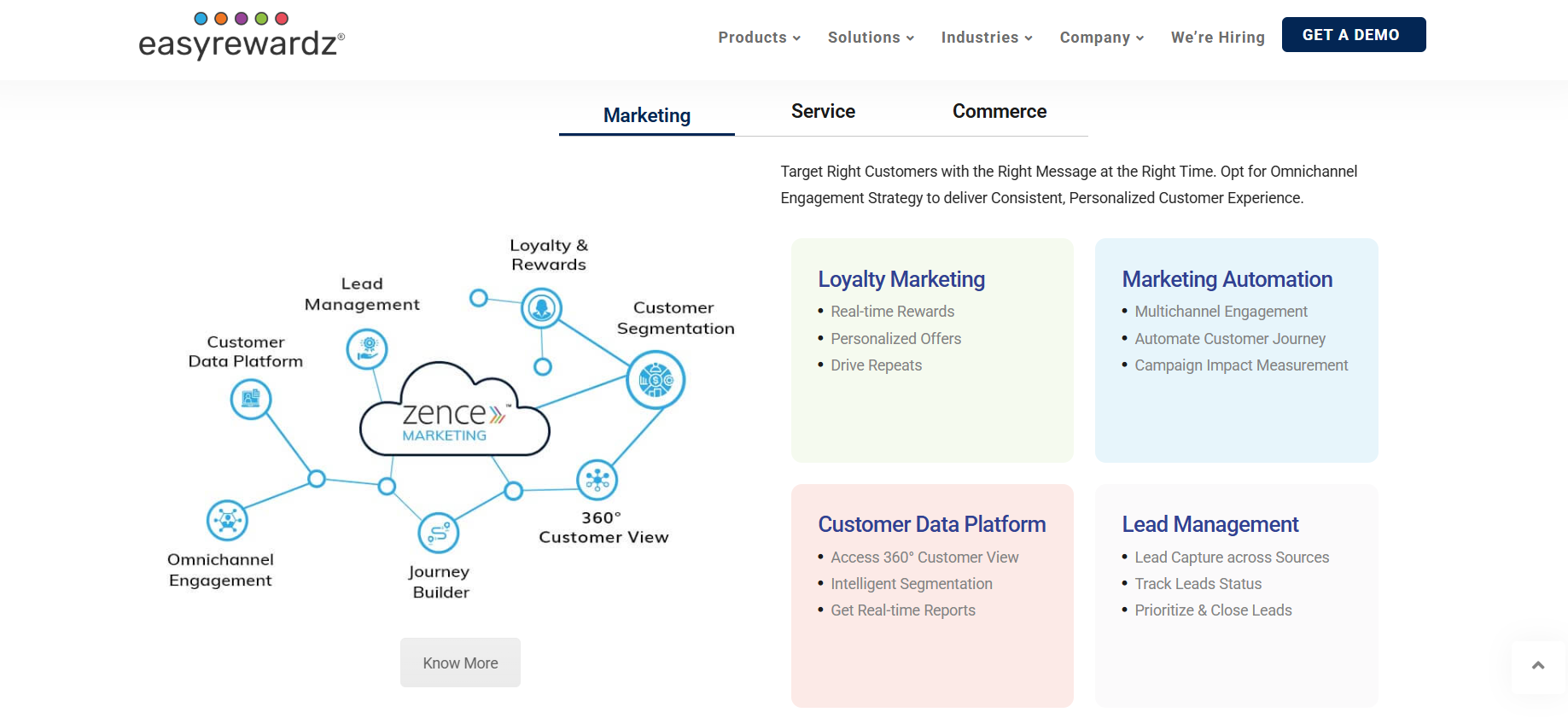Switch to the Service tab
This screenshot has height=724, width=1568.
[x=823, y=112]
